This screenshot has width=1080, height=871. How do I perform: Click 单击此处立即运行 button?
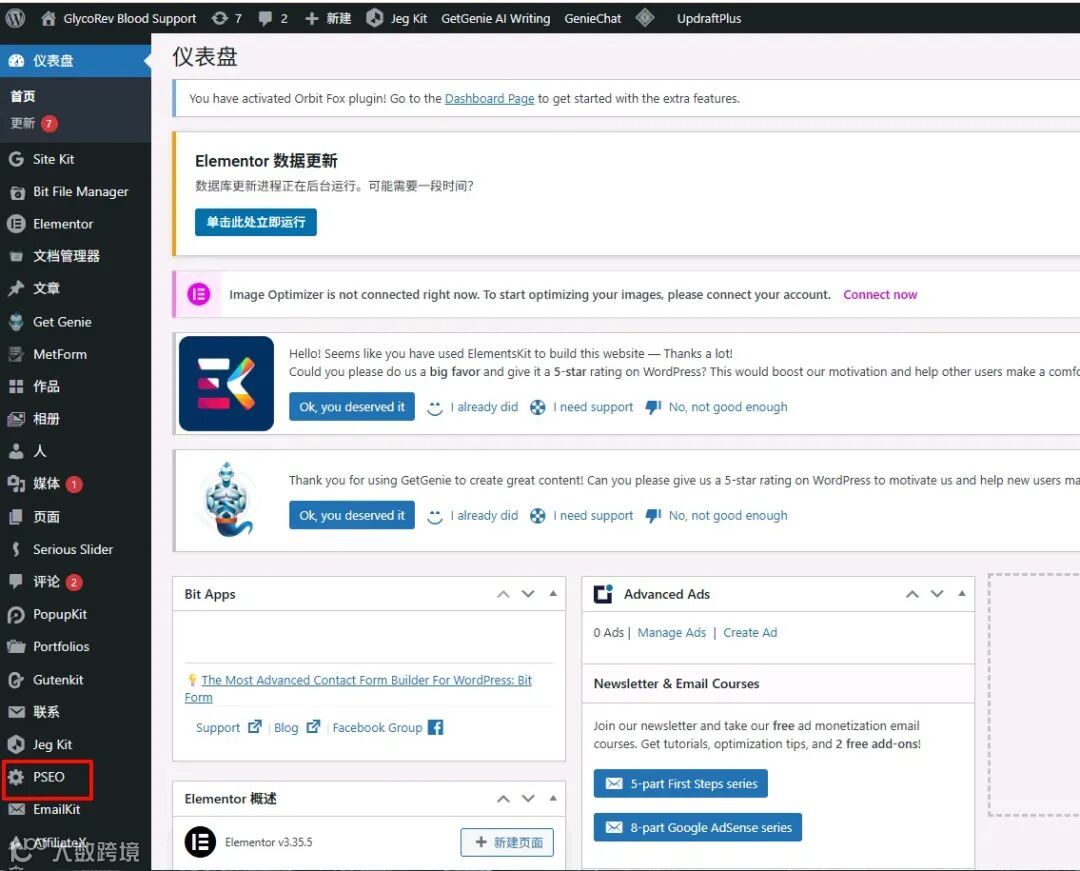pyautogui.click(x=256, y=222)
